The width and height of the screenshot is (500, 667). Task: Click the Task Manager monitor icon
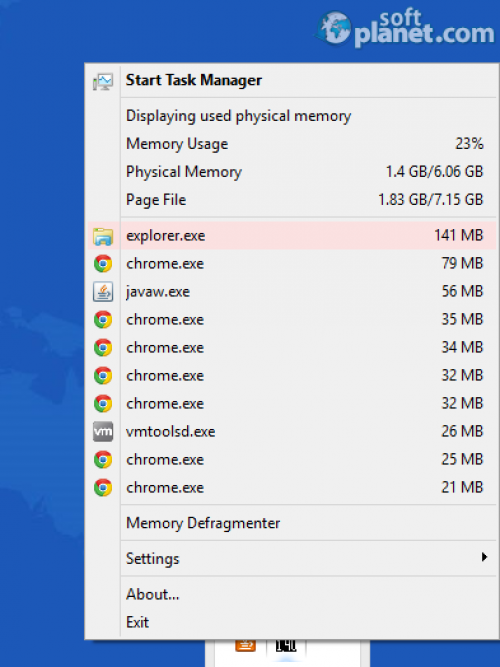click(x=103, y=81)
